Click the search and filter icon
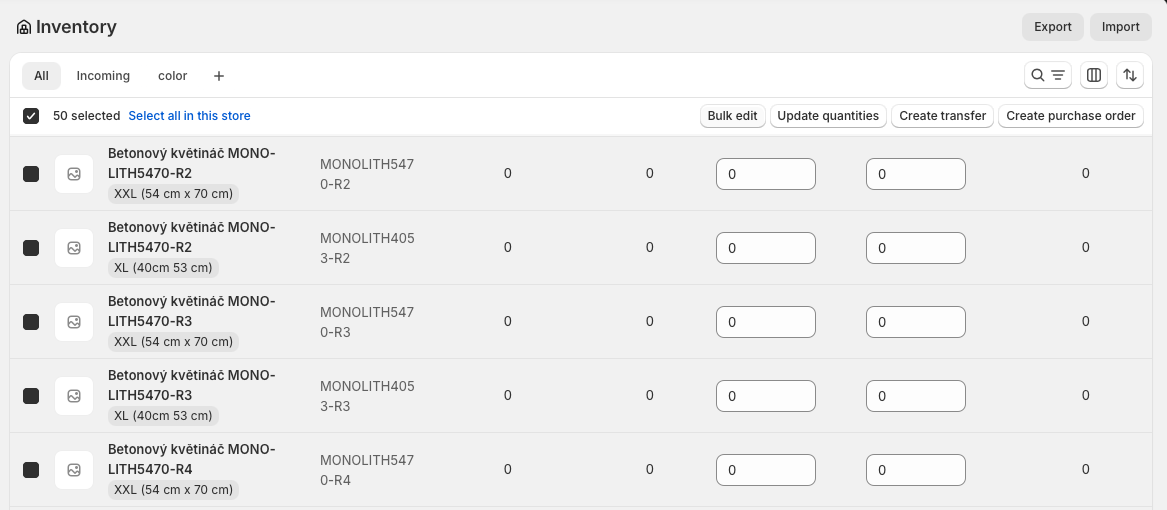 click(1048, 75)
